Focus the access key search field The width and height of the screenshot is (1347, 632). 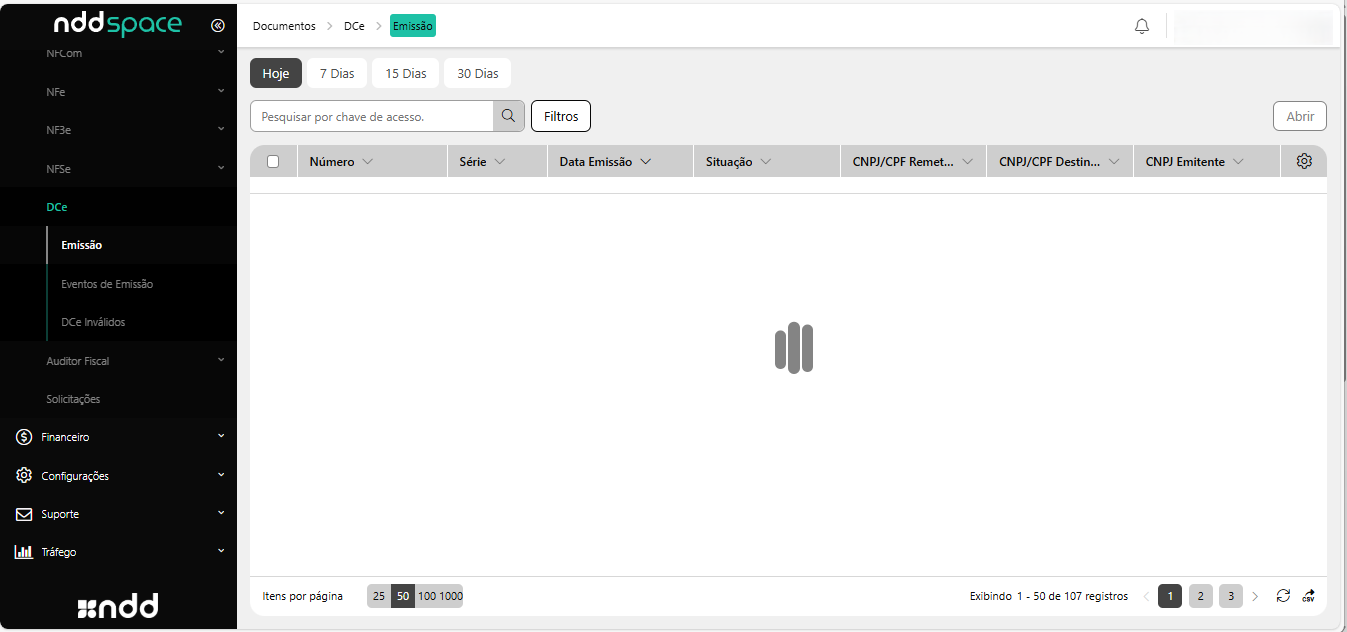click(372, 116)
